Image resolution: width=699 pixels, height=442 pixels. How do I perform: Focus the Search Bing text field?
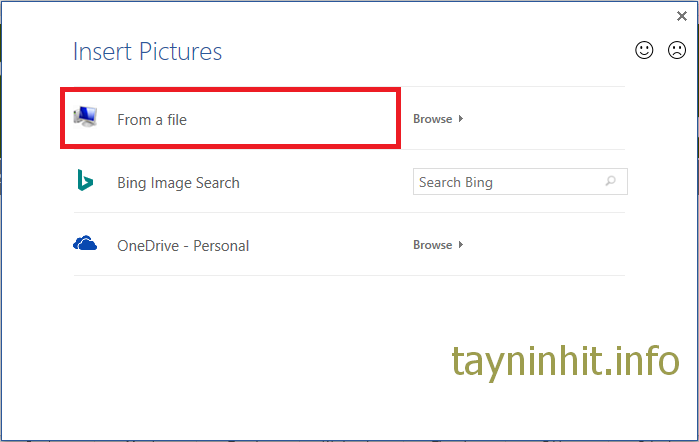click(505, 182)
